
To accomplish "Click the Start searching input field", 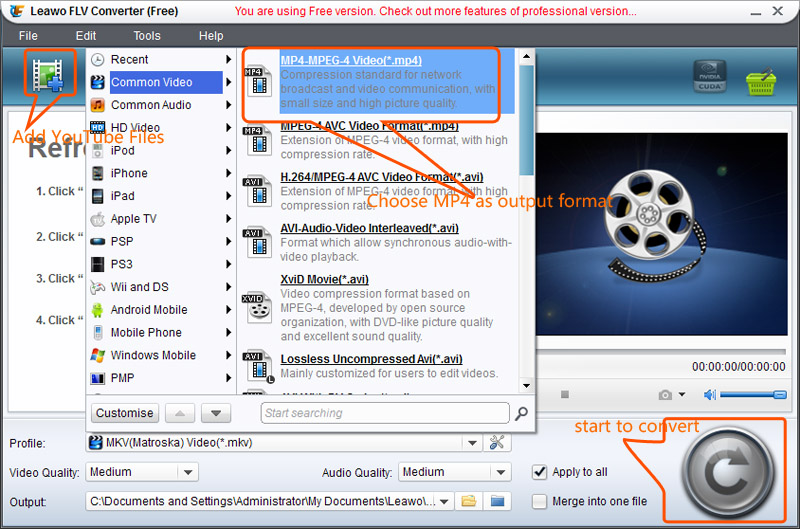I will coord(385,413).
